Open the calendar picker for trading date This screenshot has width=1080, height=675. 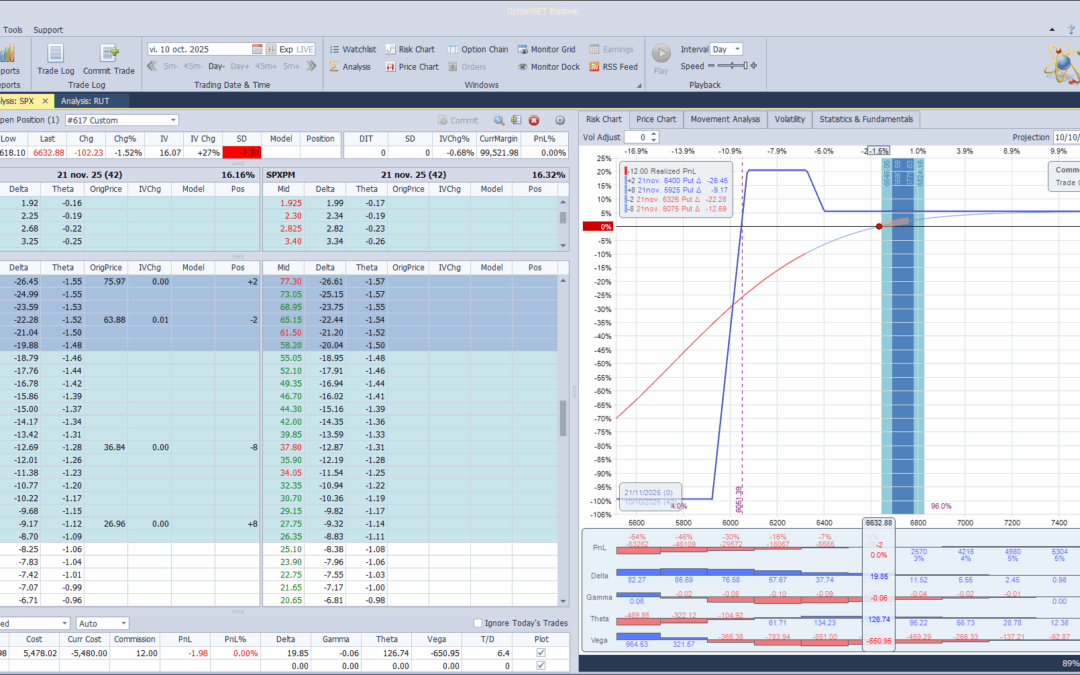[257, 49]
